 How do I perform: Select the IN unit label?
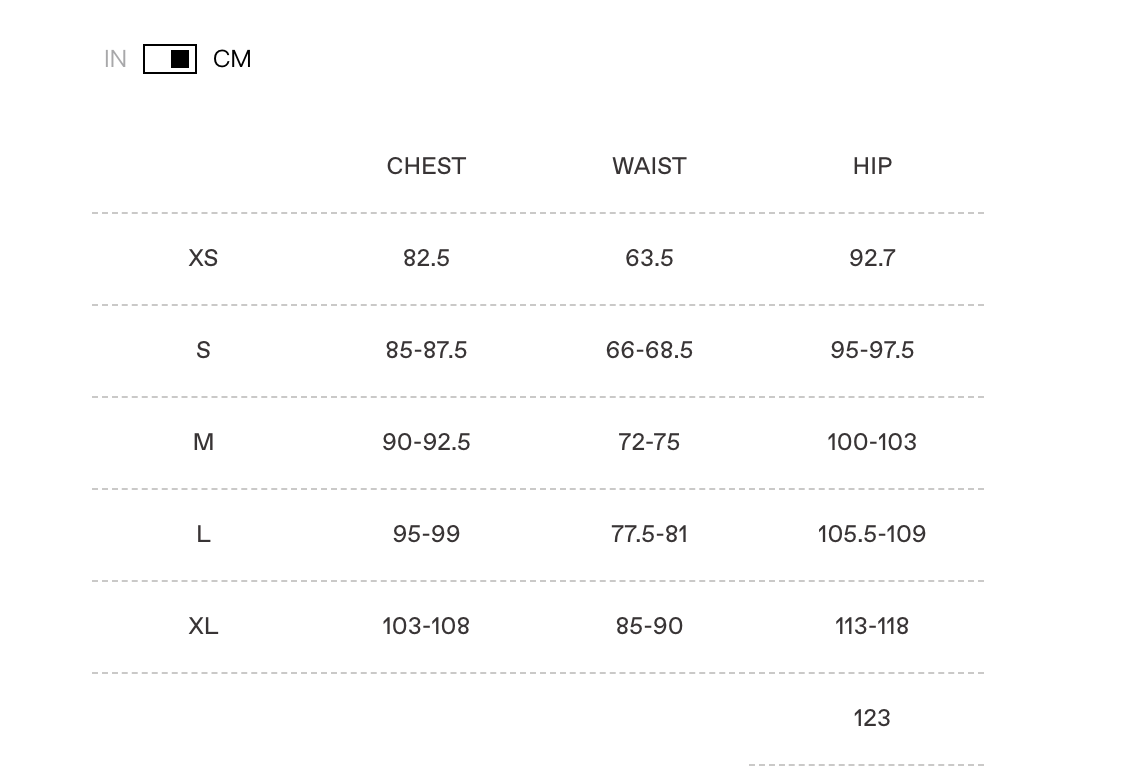115,59
